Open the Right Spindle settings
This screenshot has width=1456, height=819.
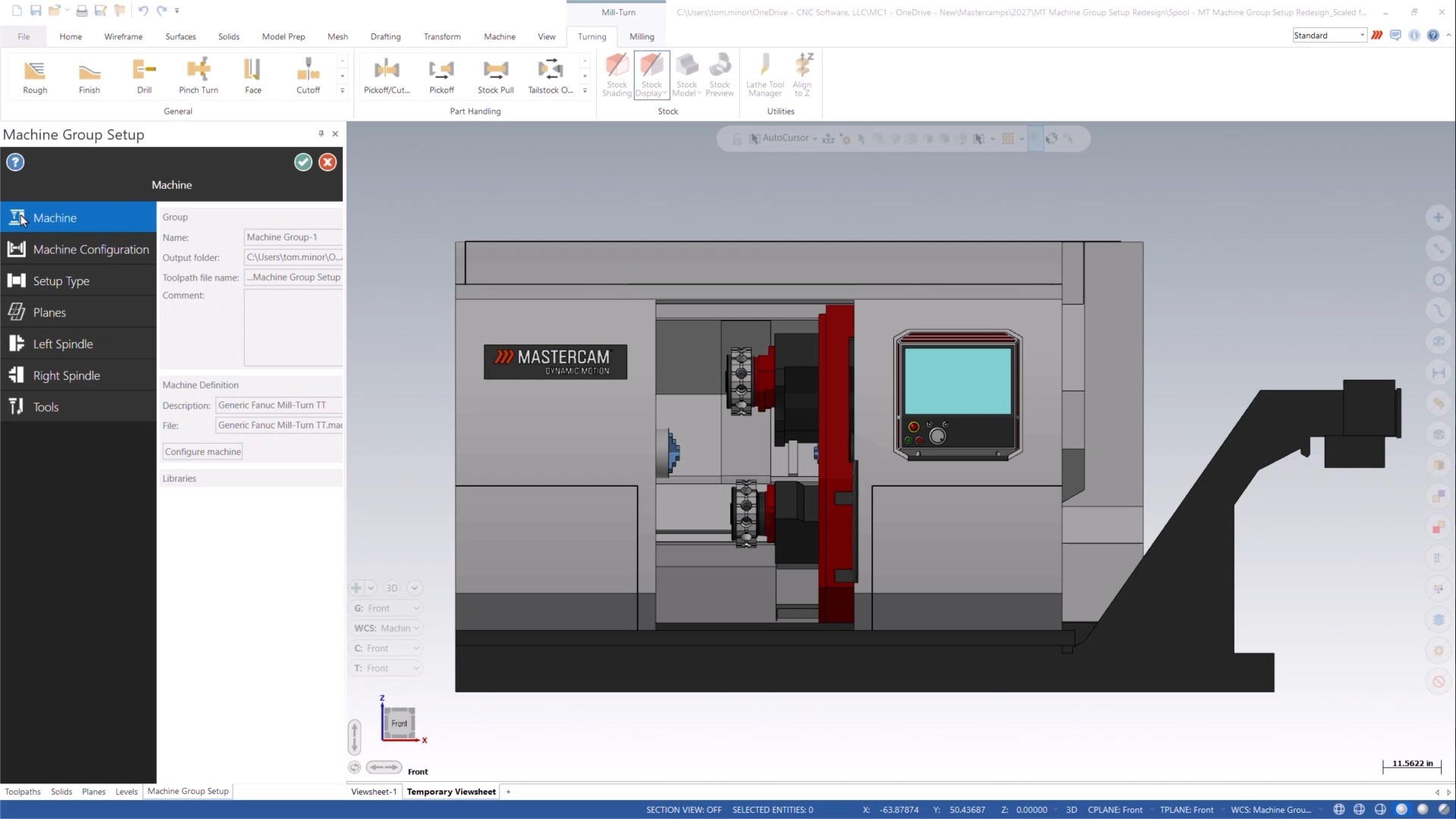[79, 375]
